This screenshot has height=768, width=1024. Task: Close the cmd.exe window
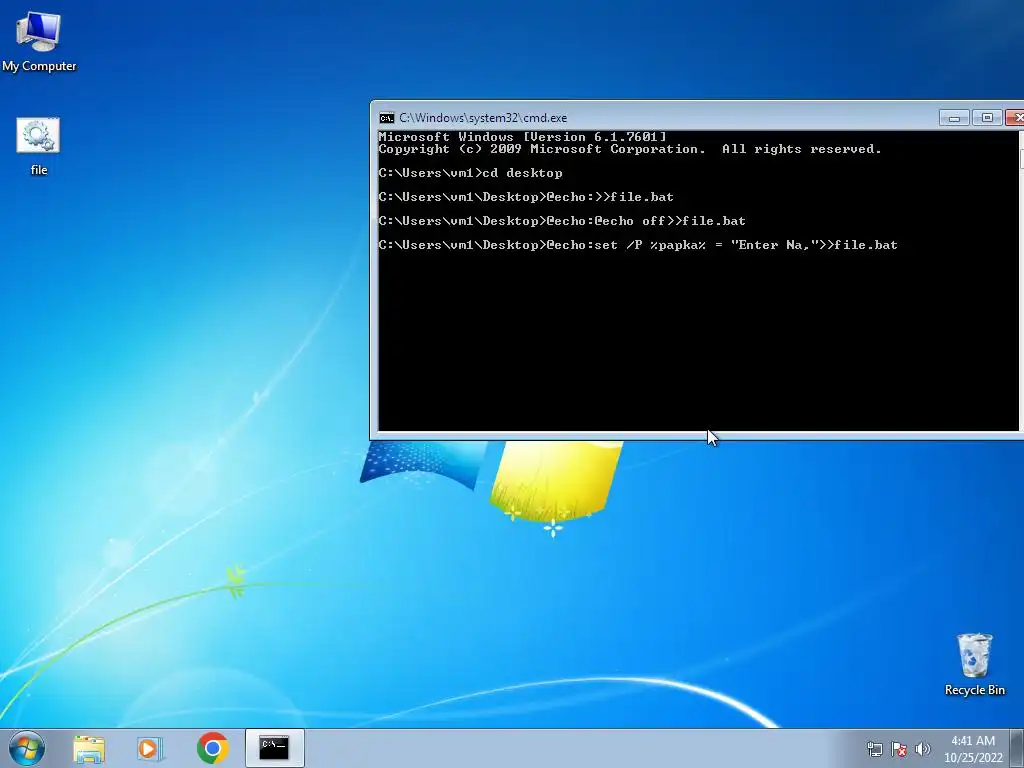[1015, 118]
